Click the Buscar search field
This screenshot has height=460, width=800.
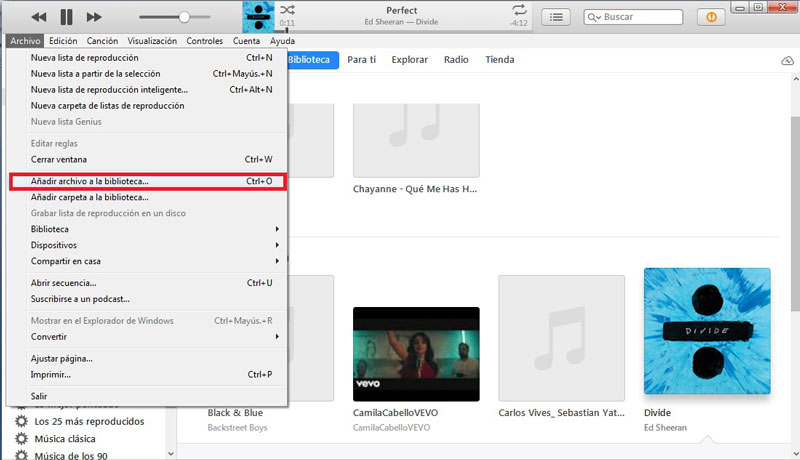tap(633, 17)
